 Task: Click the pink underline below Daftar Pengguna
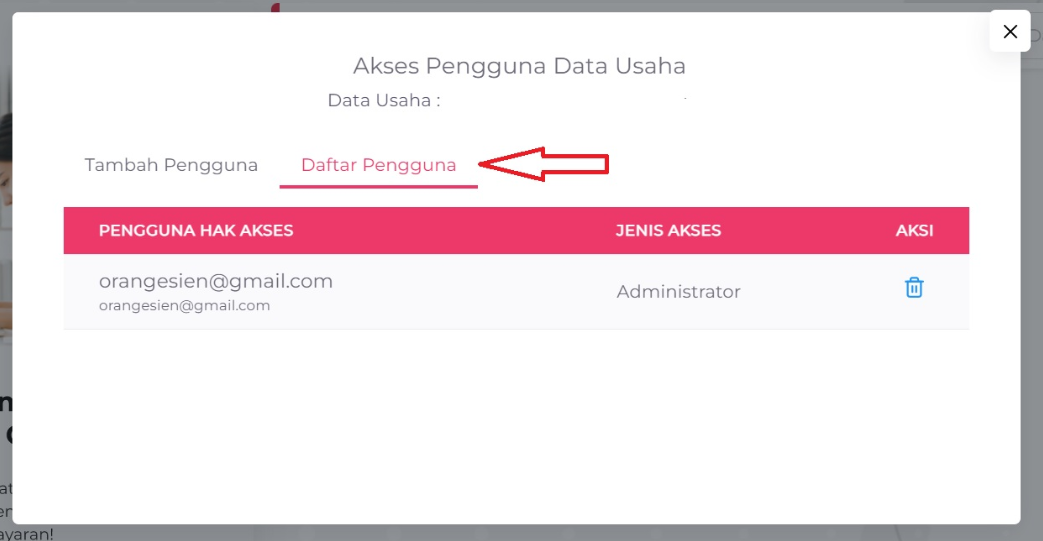coord(378,186)
